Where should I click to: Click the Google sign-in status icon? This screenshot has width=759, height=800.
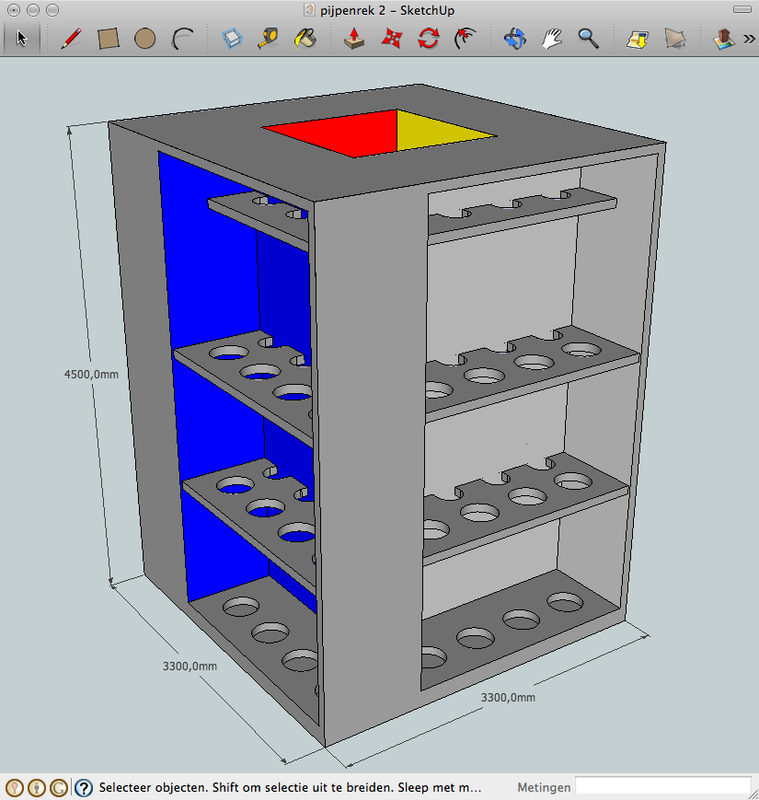click(59, 788)
